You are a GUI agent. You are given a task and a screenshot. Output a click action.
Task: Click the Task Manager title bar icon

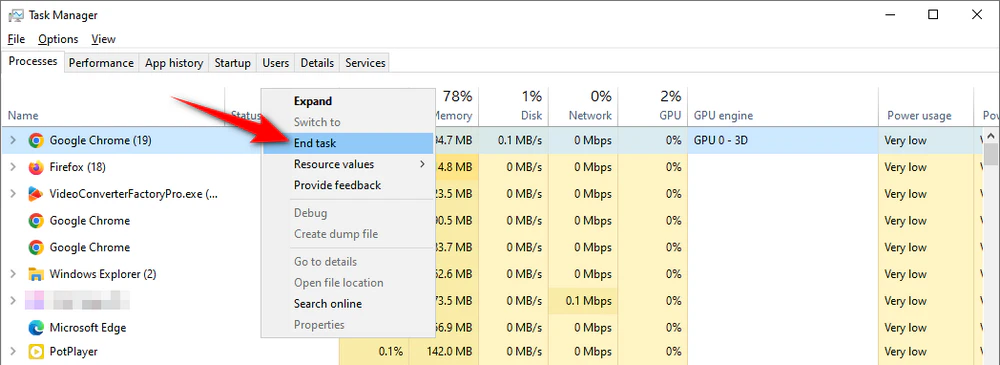16,15
